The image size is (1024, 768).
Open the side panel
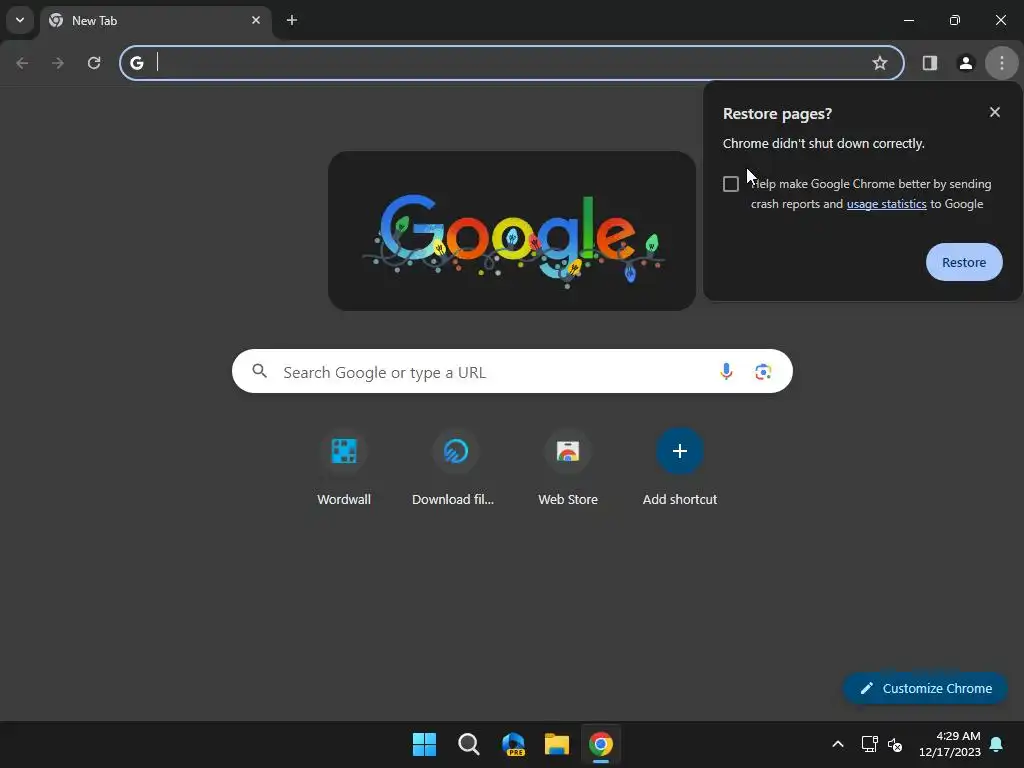tap(930, 63)
